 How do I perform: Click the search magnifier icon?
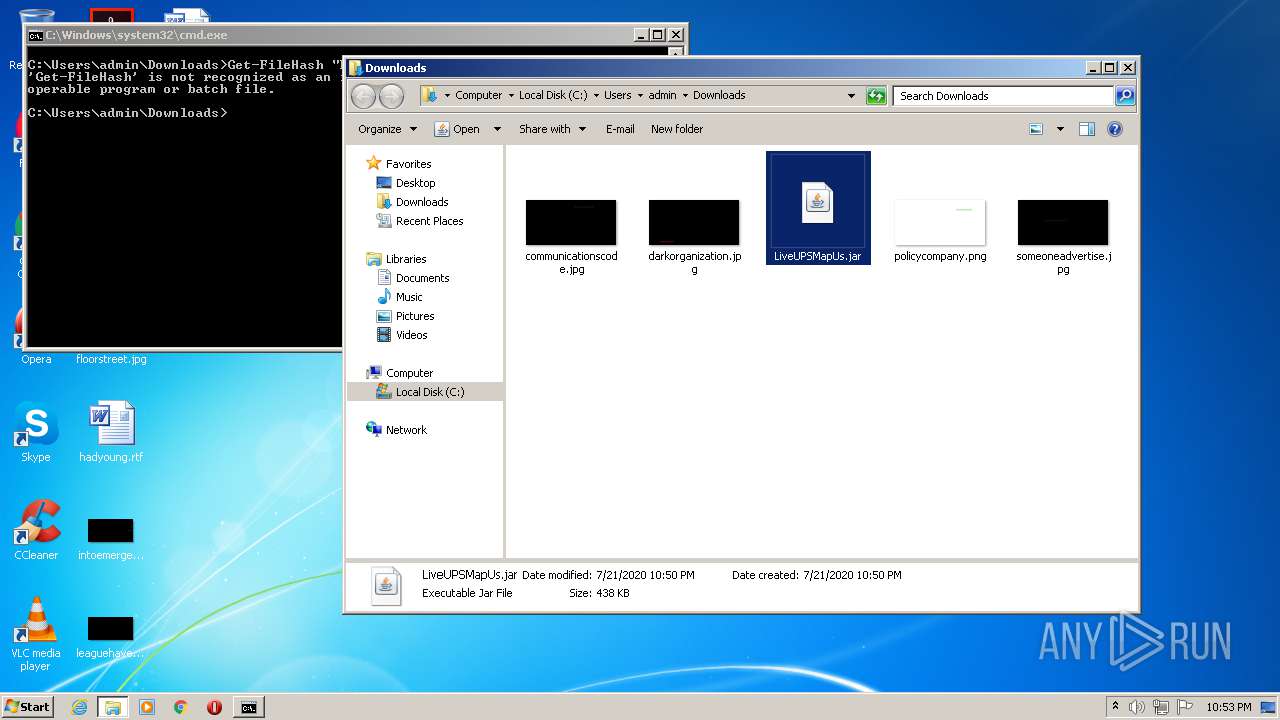click(x=1125, y=96)
